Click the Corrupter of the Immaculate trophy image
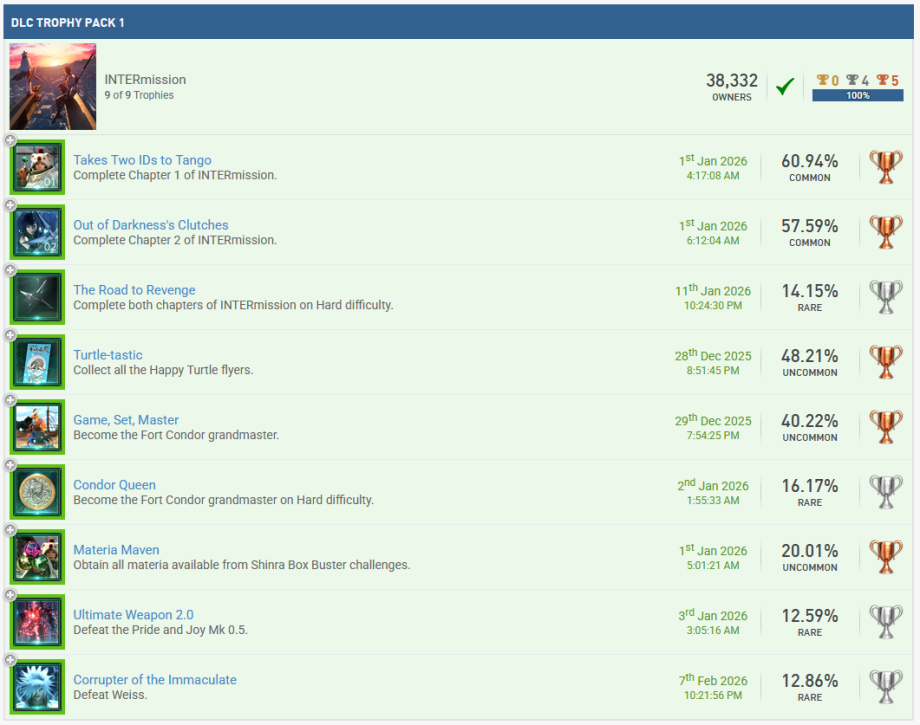This screenshot has width=920, height=725. tap(38, 688)
